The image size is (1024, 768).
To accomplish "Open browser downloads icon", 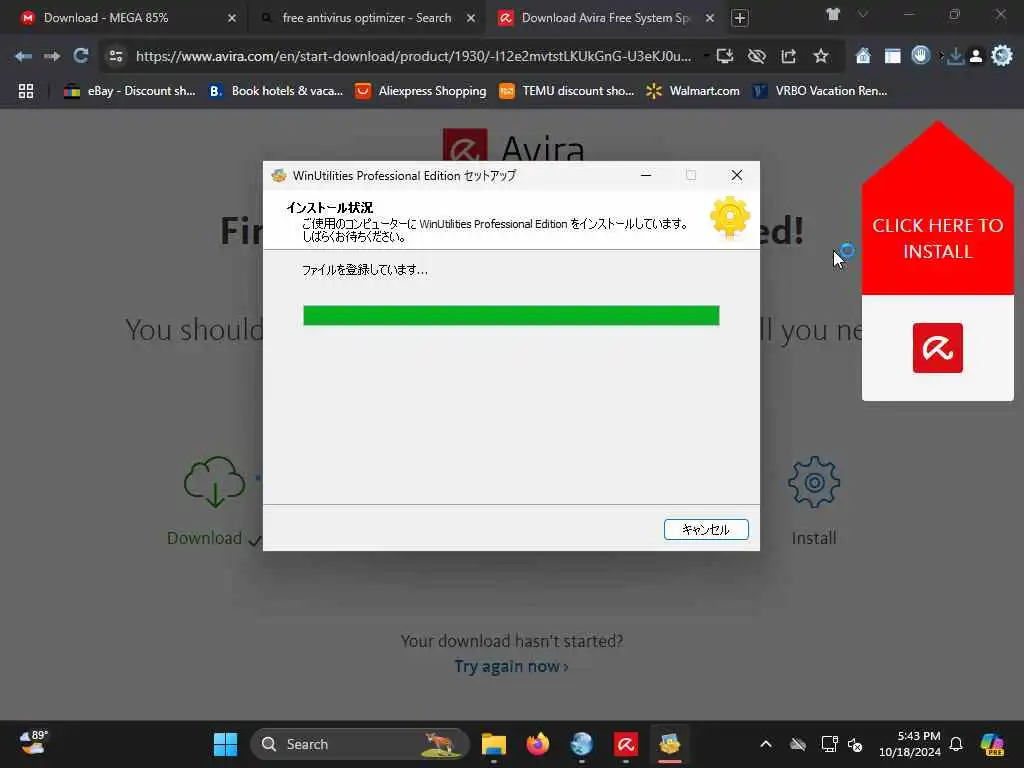I will coord(955,57).
